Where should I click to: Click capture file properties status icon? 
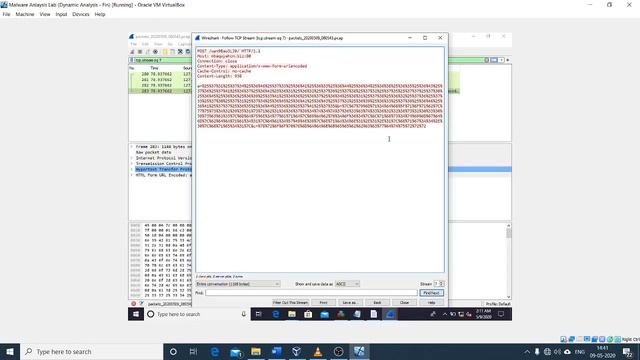141,304
